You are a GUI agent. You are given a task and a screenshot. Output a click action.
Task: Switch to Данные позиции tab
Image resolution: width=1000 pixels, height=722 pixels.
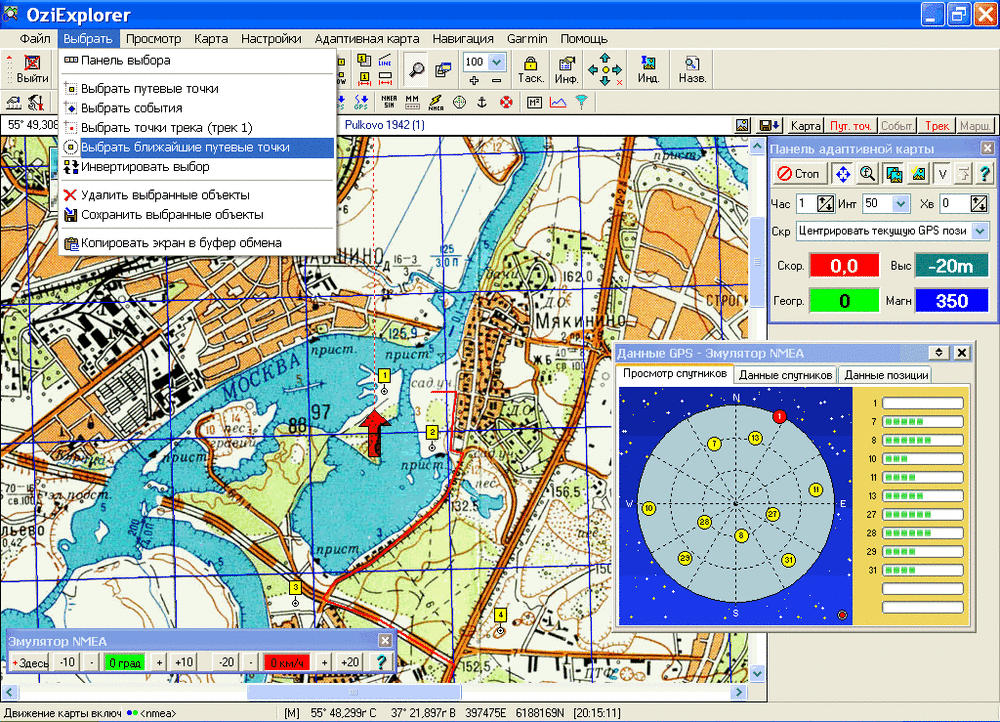pyautogui.click(x=886, y=375)
